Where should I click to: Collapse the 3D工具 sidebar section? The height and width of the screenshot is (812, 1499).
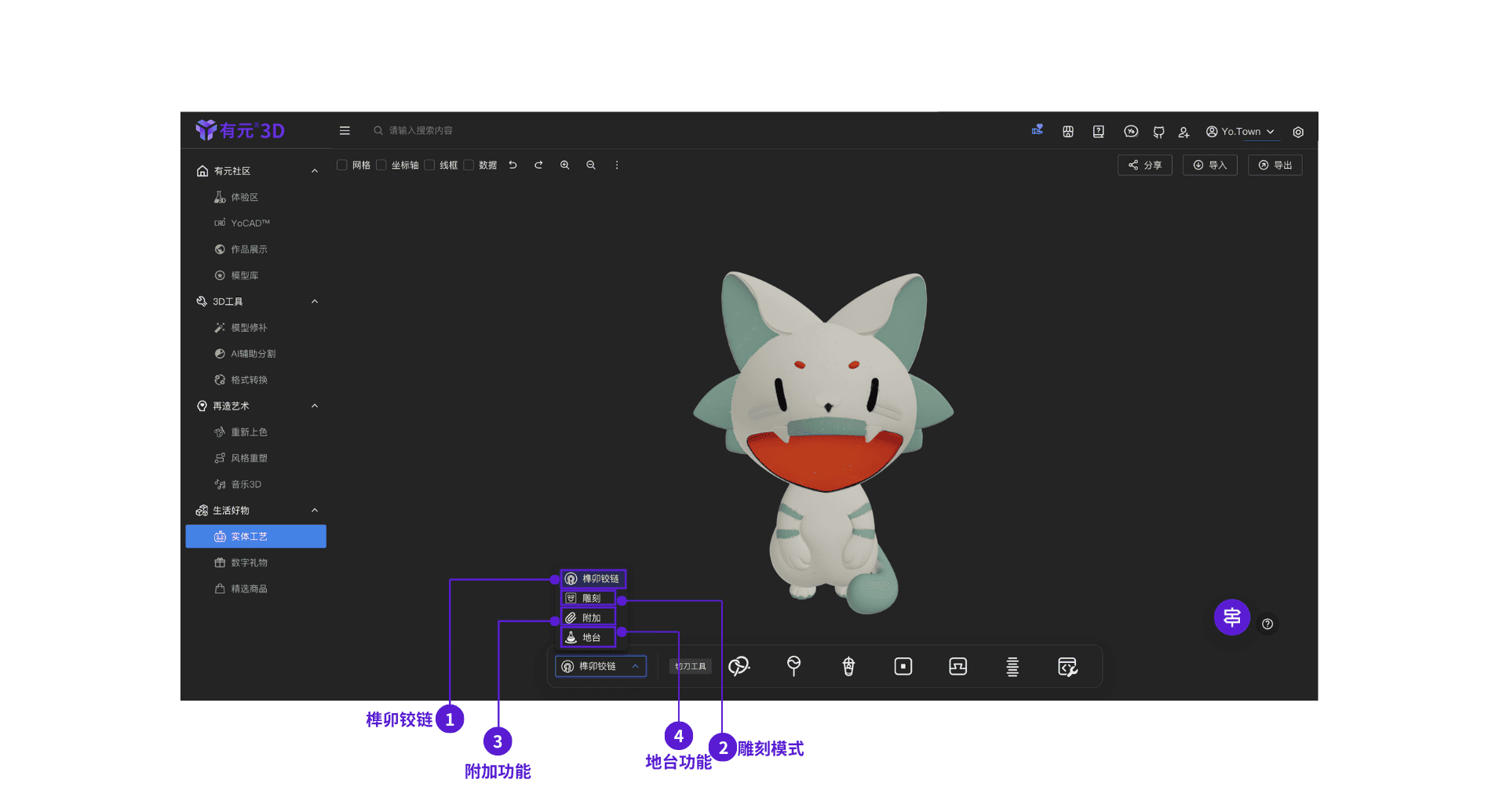pyautogui.click(x=315, y=301)
